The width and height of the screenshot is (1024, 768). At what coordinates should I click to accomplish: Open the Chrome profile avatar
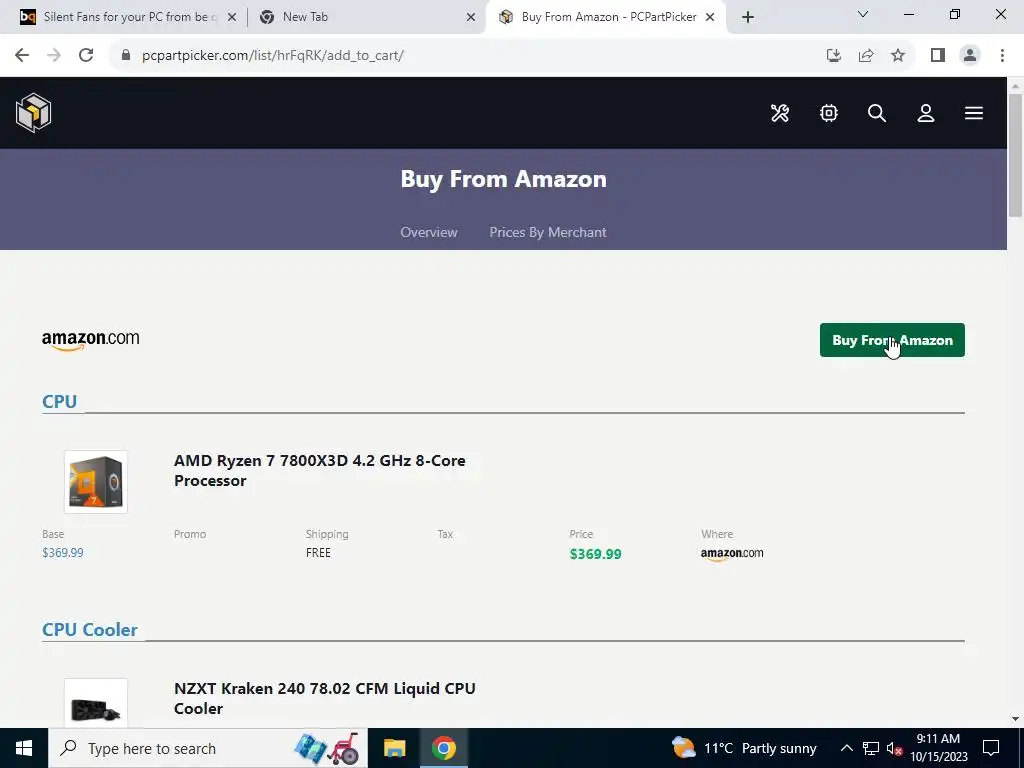[x=970, y=55]
